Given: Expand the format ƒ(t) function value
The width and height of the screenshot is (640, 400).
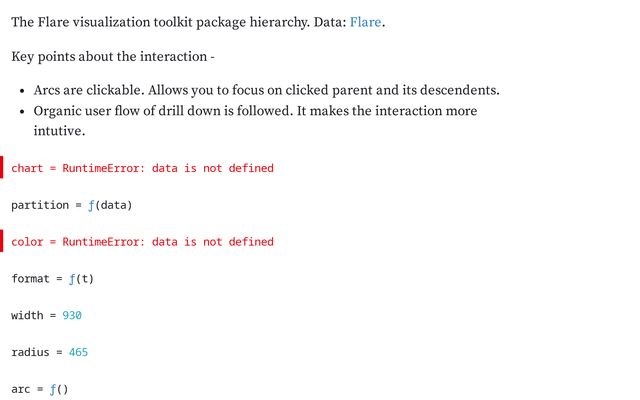Looking at the screenshot, I should [81, 279].
